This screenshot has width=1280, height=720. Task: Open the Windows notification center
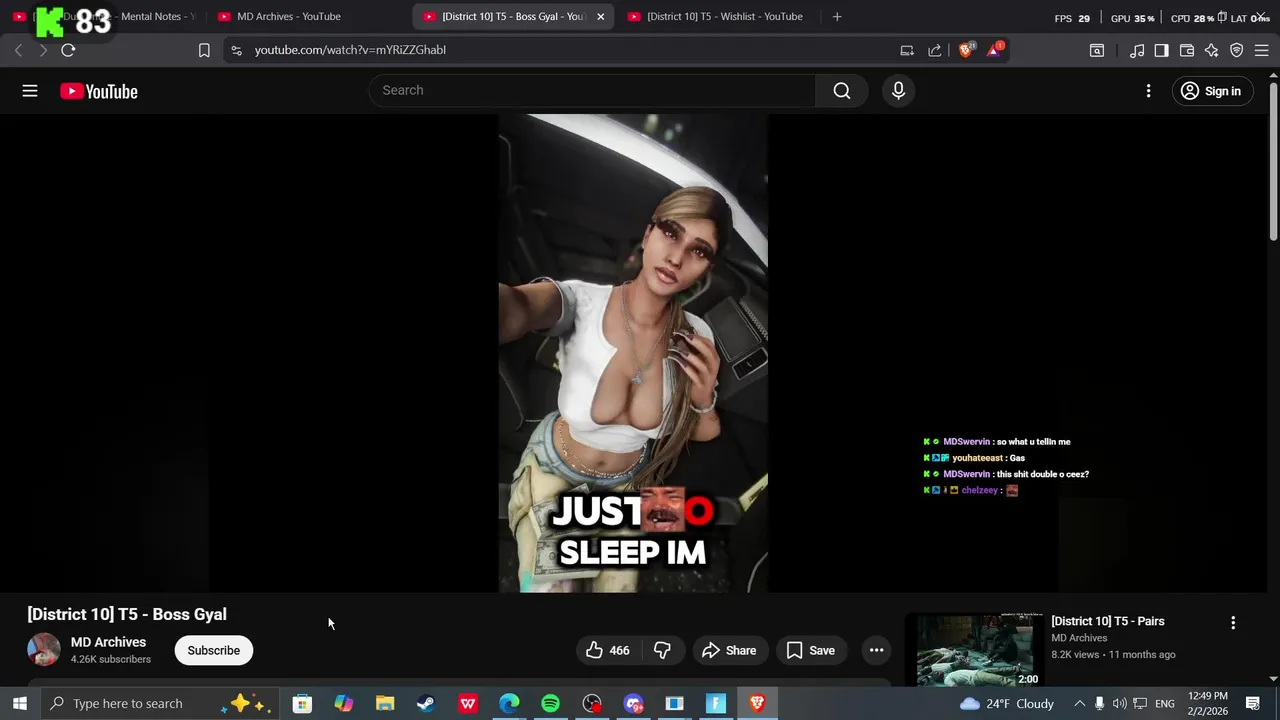tap(1253, 704)
